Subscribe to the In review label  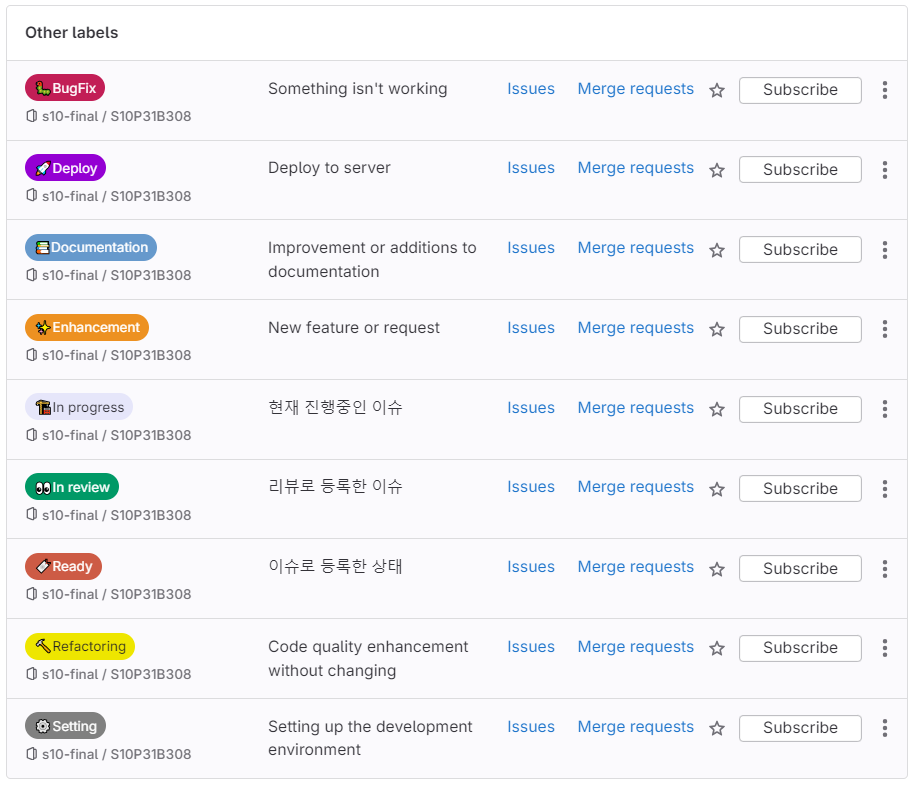799,488
